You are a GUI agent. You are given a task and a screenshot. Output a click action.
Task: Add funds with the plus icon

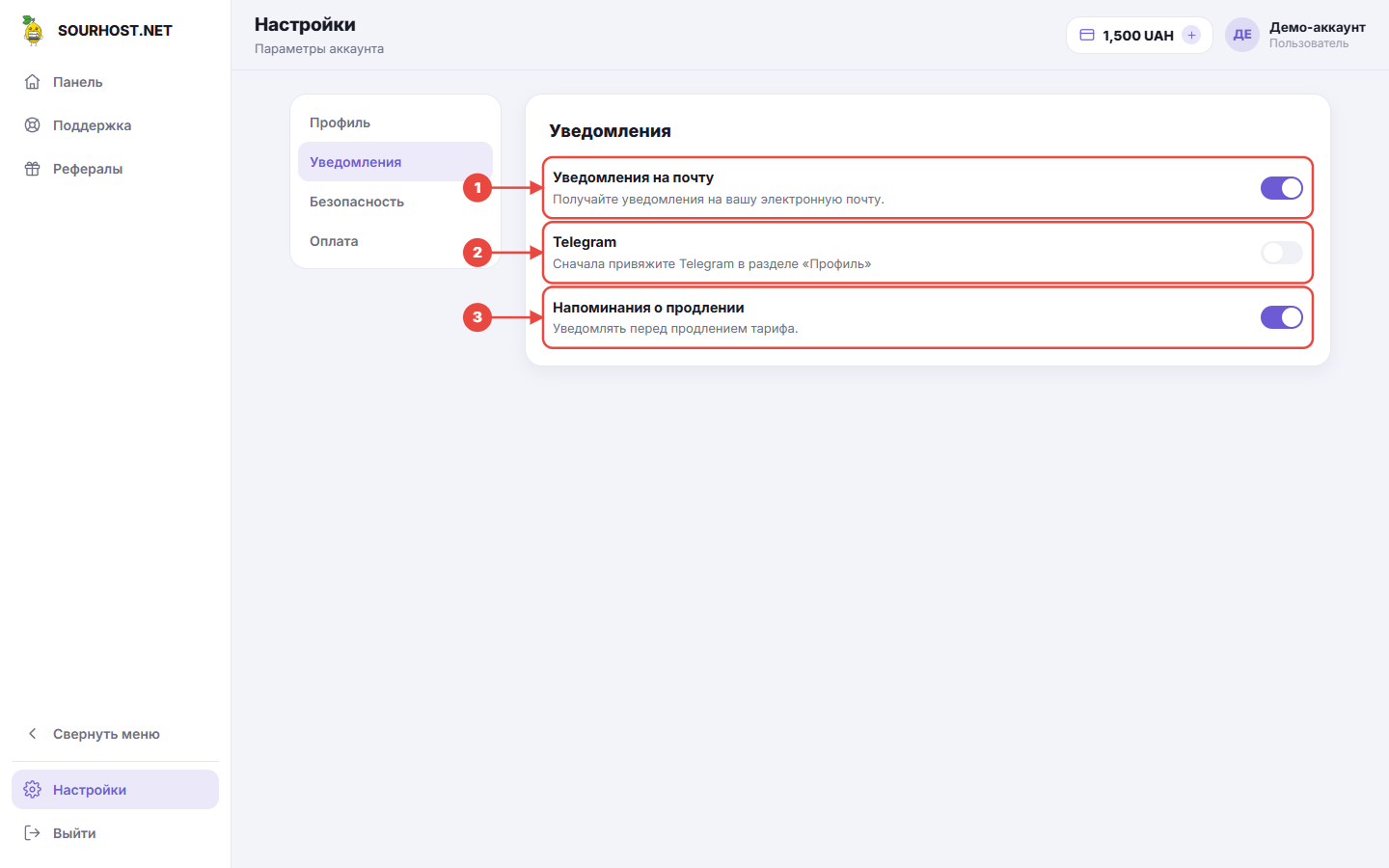coord(1191,35)
